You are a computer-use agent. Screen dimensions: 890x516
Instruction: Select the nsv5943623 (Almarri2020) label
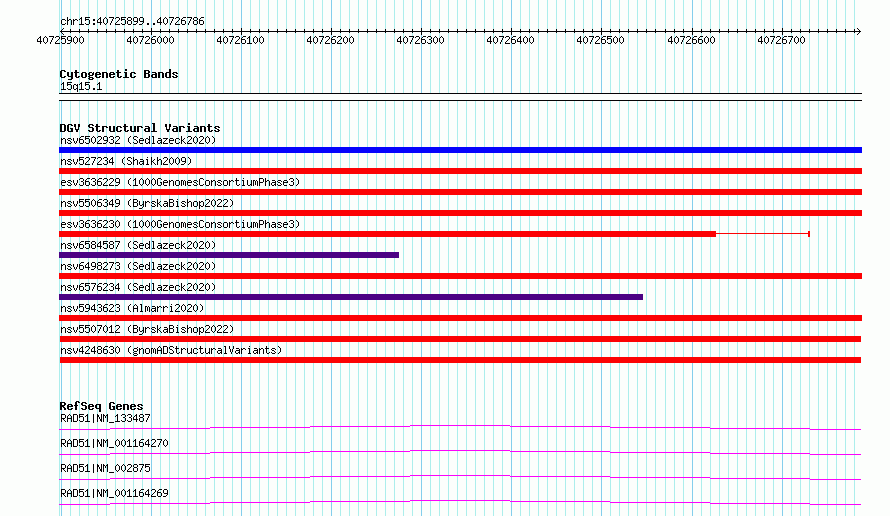[132, 308]
